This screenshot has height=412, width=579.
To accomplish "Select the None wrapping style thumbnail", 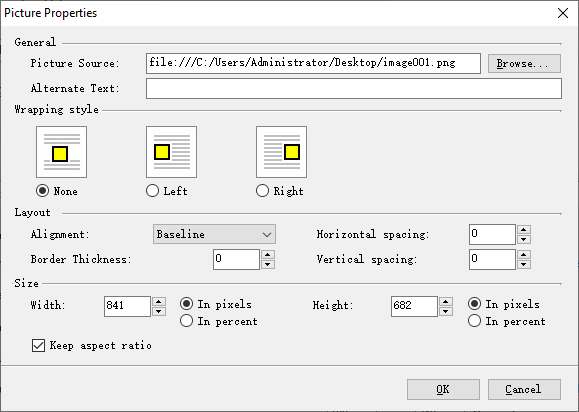I will pos(62,152).
